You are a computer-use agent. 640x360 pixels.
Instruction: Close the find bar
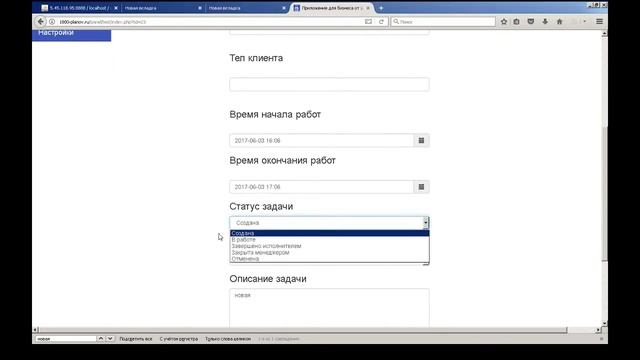click(x=601, y=339)
